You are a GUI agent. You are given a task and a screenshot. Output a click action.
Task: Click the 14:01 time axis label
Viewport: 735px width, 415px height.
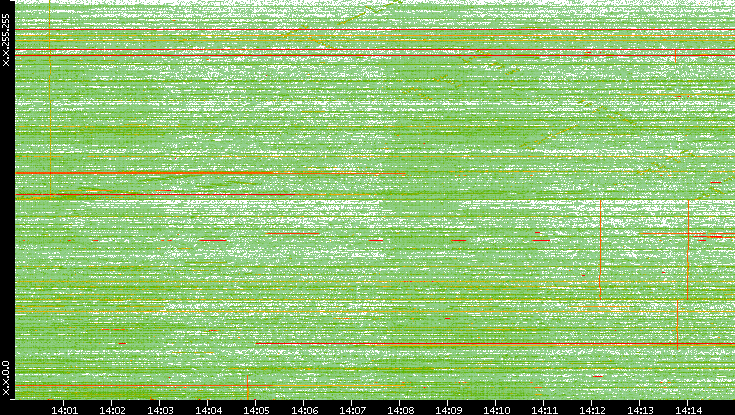tap(64, 410)
